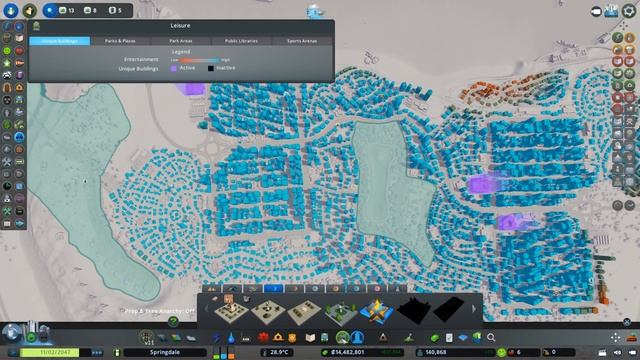640x360 pixels.
Task: Switch to Park Areas tab
Action: tap(181, 41)
